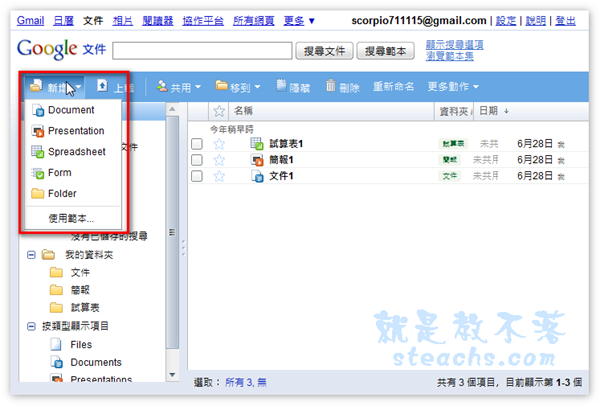
Task: Open the 試算表 folder in sidebar
Action: [85, 308]
